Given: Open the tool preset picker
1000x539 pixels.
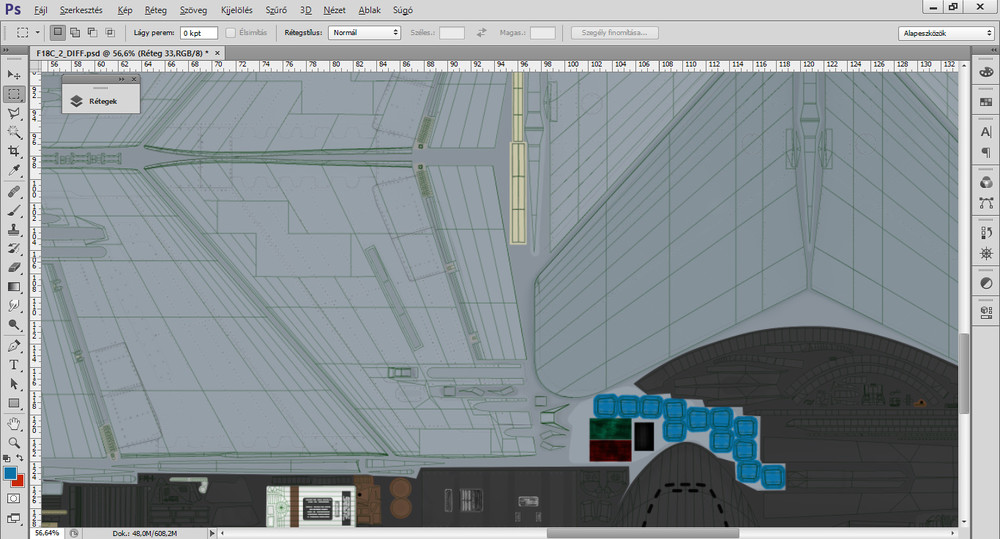Looking at the screenshot, I should (27, 33).
